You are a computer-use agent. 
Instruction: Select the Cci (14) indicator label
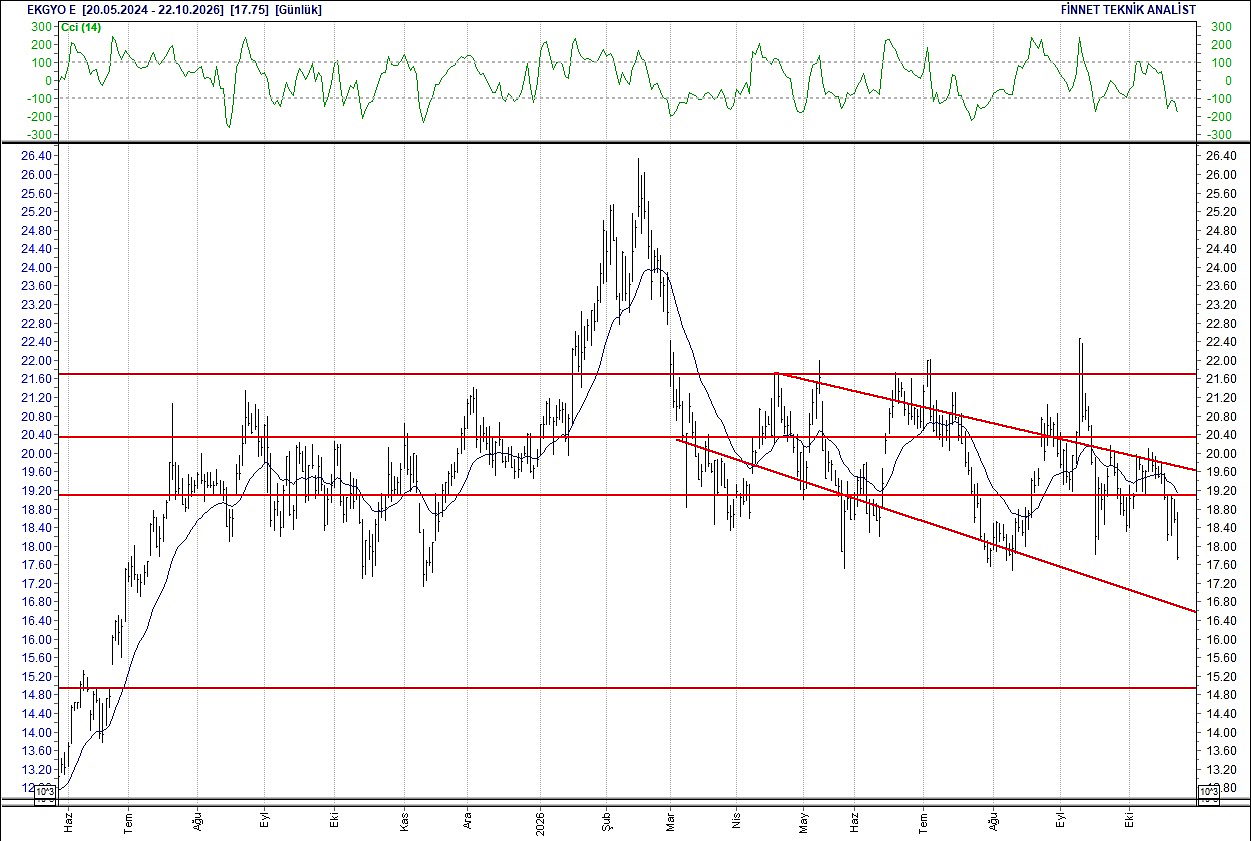coord(80,27)
